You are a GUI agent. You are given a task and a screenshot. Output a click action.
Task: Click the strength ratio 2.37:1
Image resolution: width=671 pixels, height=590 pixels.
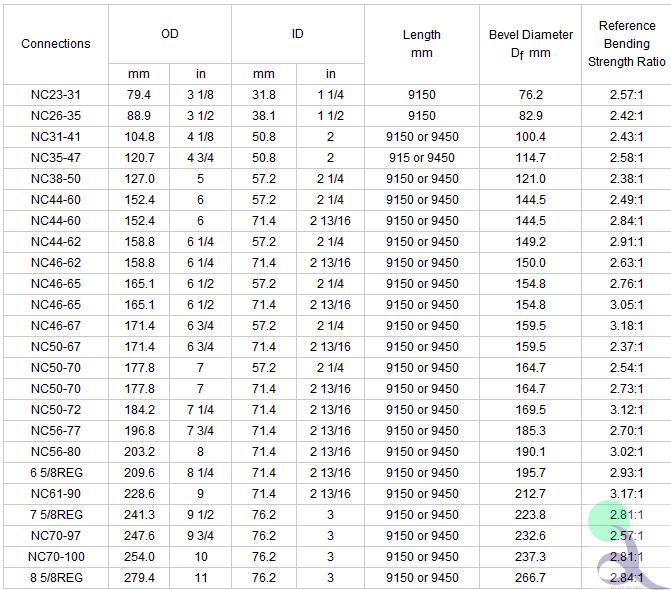click(x=626, y=347)
